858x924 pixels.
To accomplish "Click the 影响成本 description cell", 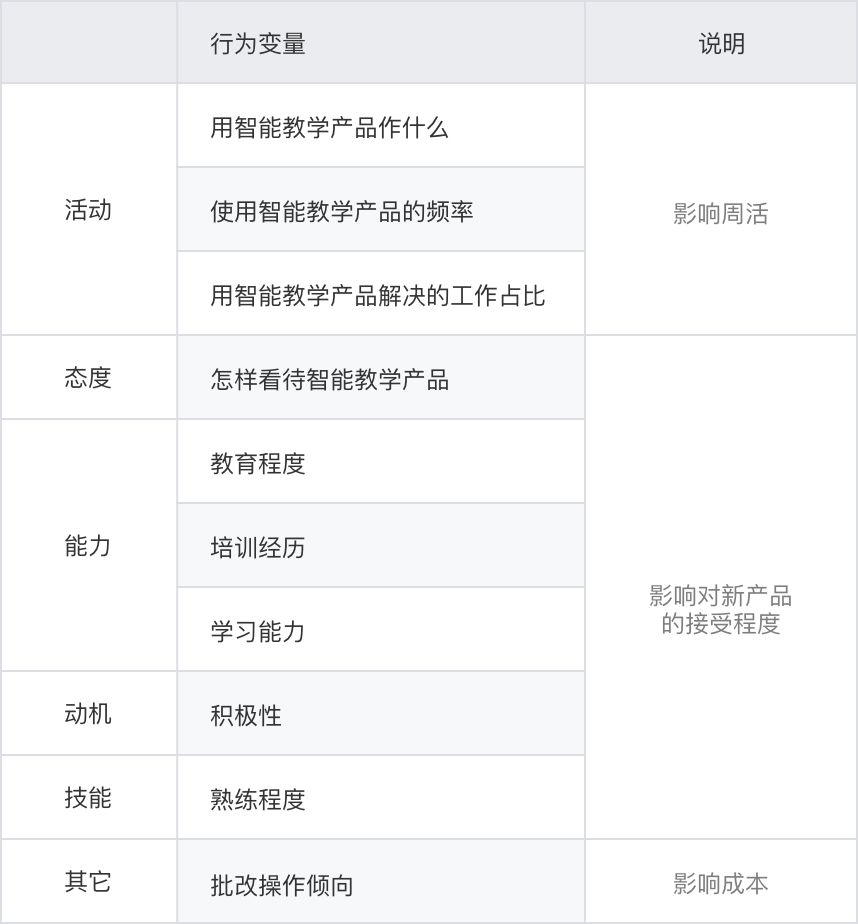I will click(x=721, y=884).
